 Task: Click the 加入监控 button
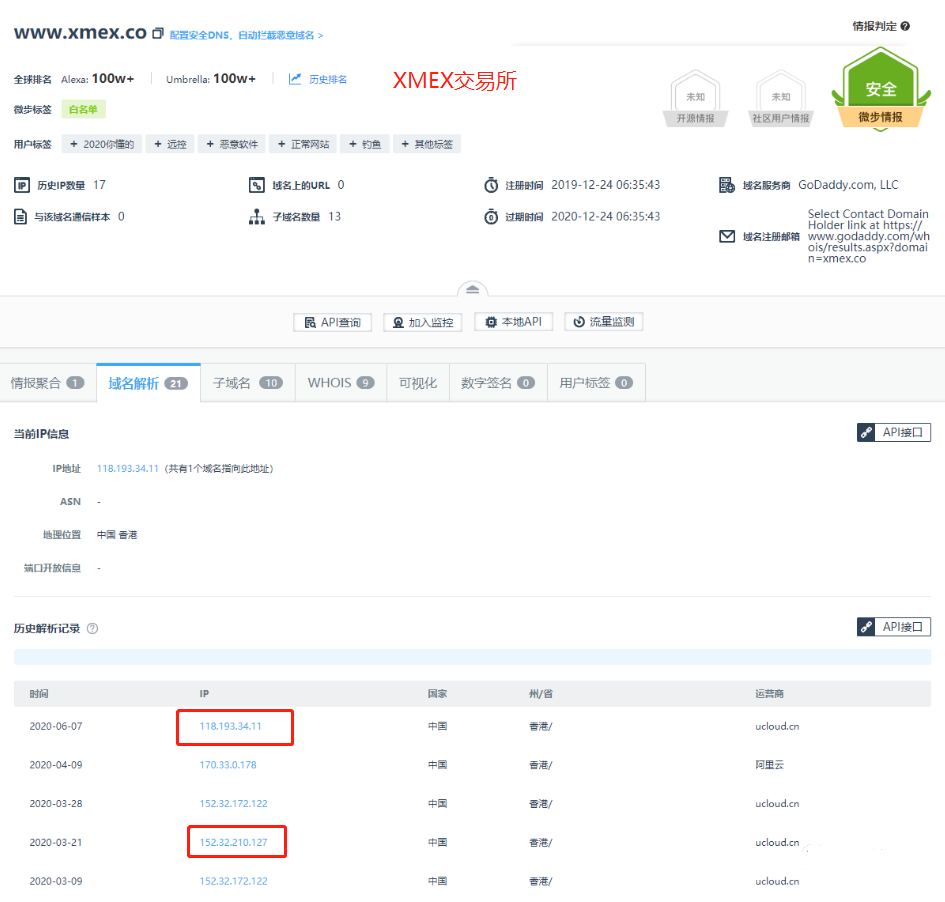point(422,322)
